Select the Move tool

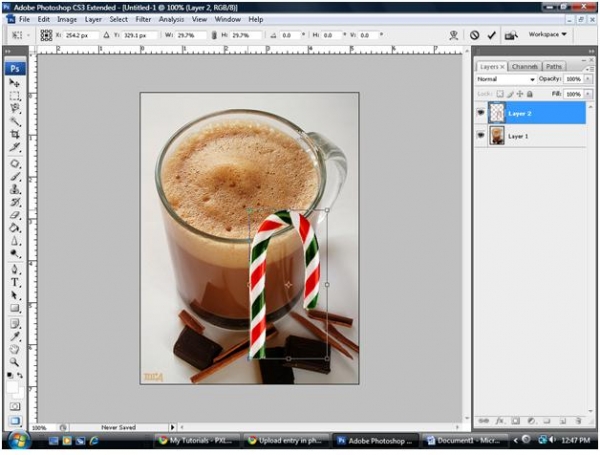point(15,83)
